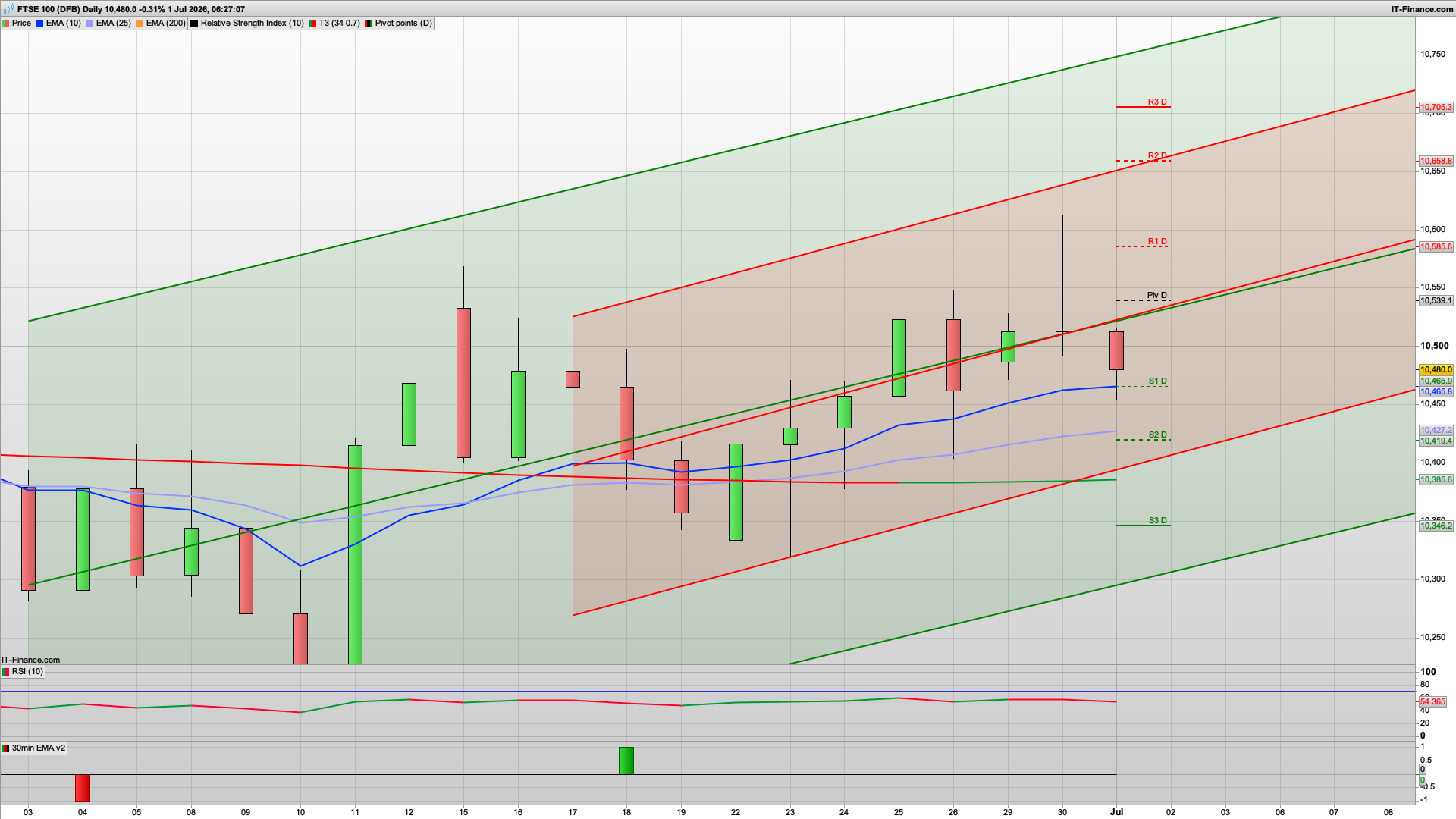
Task: Click the 10,427.2 EMA price tag
Action: click(x=1436, y=430)
